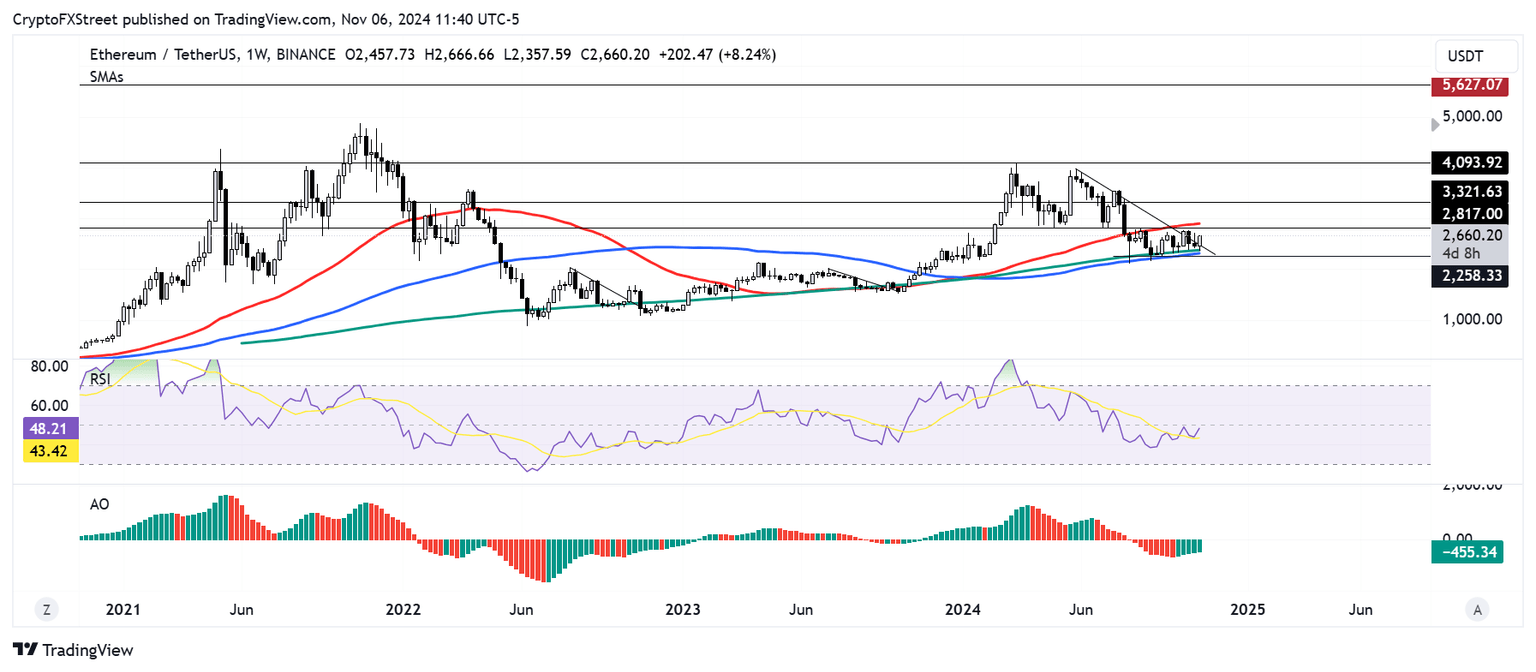Click the 4d 8h countdown label
The height and width of the screenshot is (672, 1536).
pyautogui.click(x=1460, y=253)
